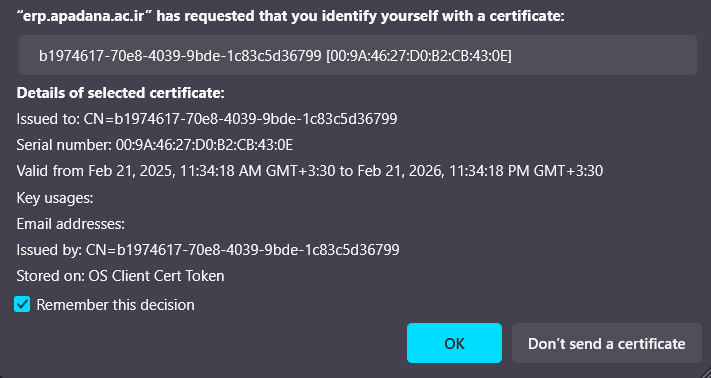Select the Key usages line
Screen dimensions: 711x378
coord(55,198)
